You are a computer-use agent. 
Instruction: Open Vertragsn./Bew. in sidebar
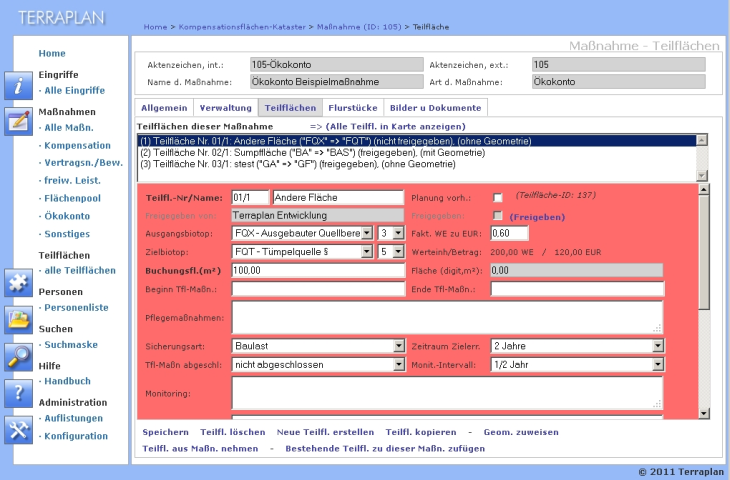[x=83, y=163]
